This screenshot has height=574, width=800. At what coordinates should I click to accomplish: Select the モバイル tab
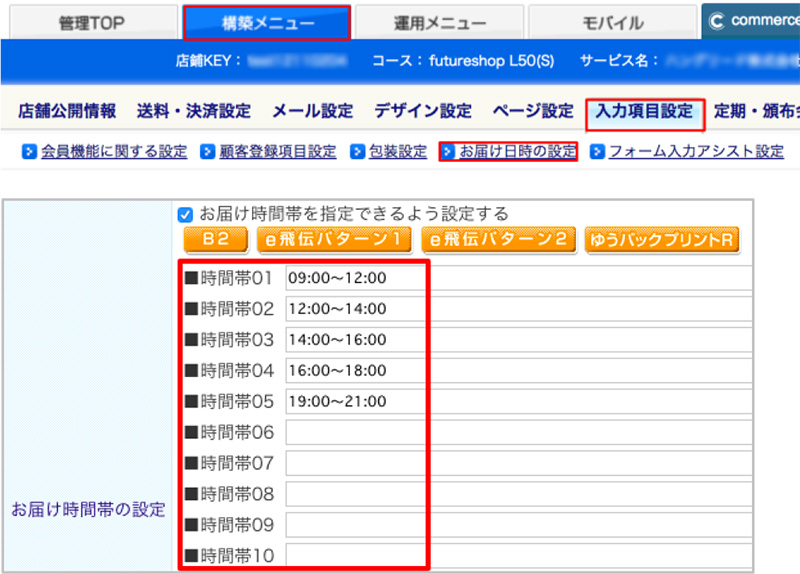pyautogui.click(x=612, y=22)
